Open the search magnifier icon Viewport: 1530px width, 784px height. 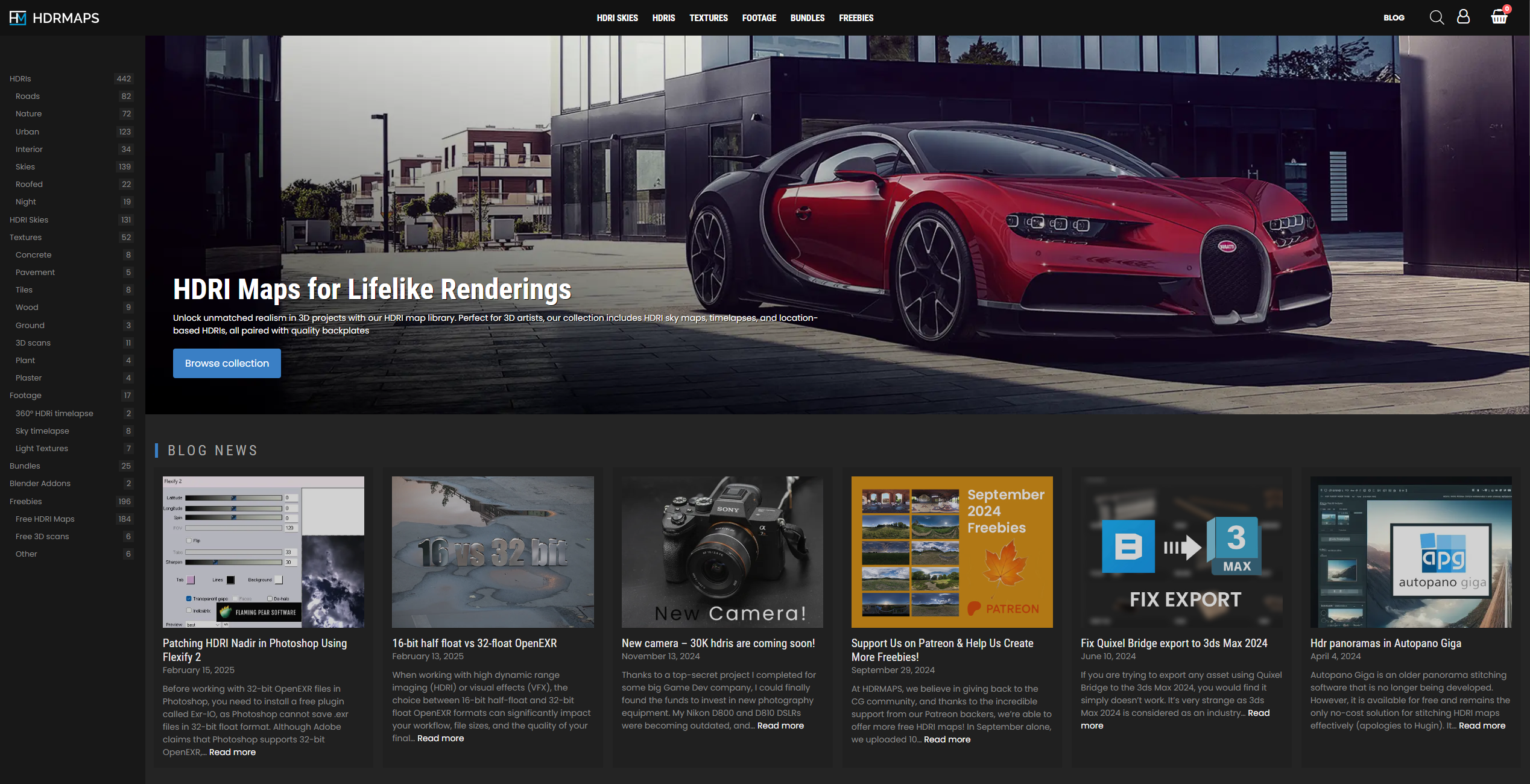point(1437,17)
